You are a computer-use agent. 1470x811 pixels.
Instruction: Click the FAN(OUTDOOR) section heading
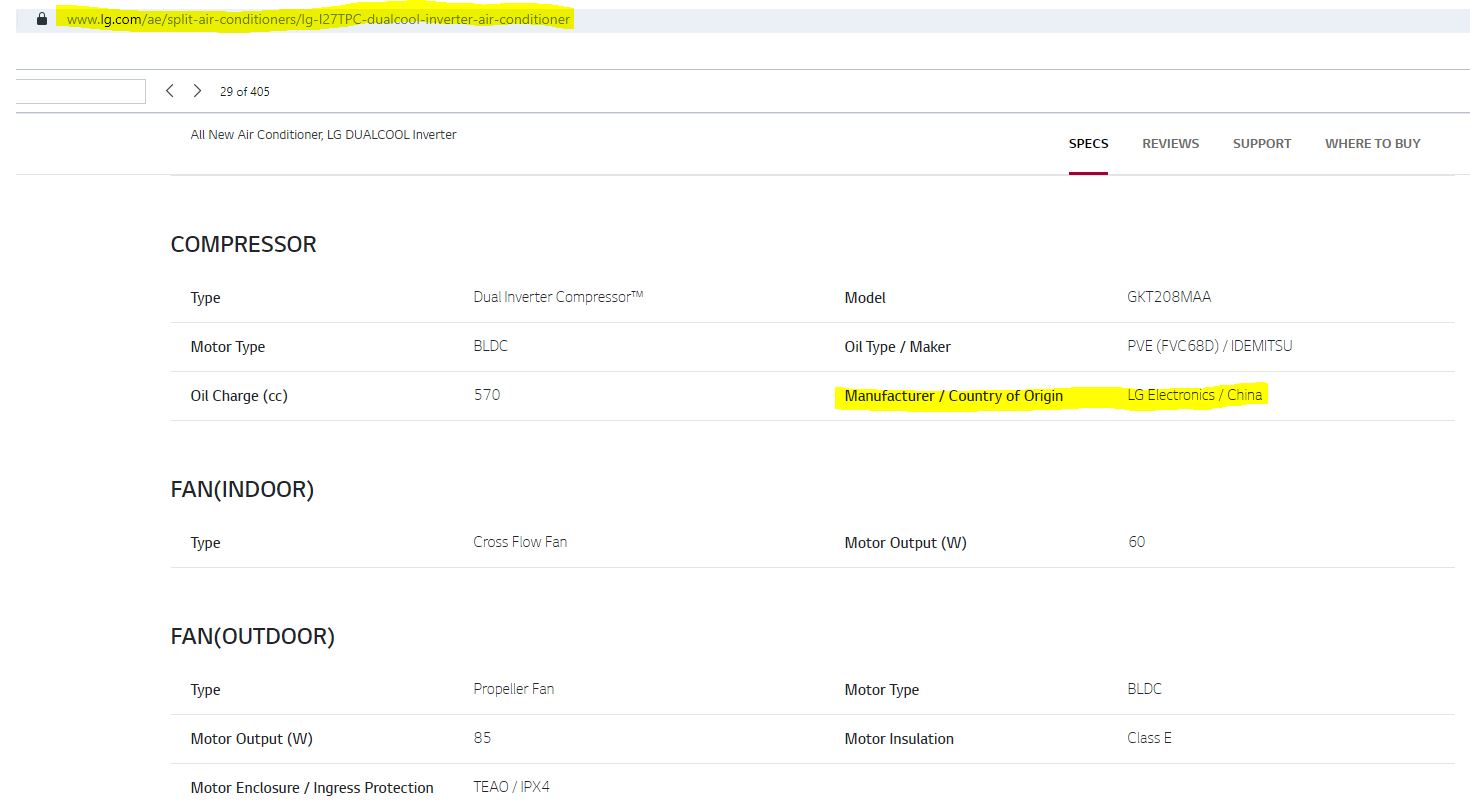(252, 637)
